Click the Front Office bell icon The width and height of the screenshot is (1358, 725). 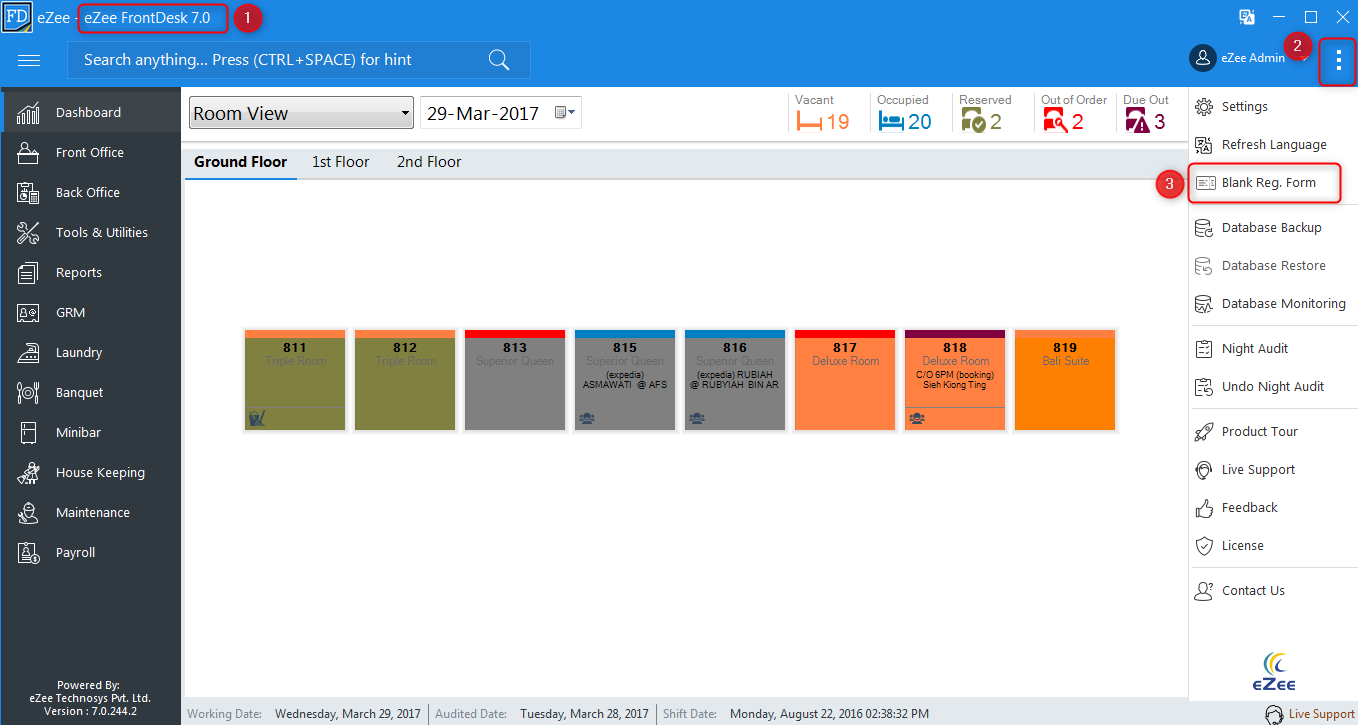tap(28, 152)
